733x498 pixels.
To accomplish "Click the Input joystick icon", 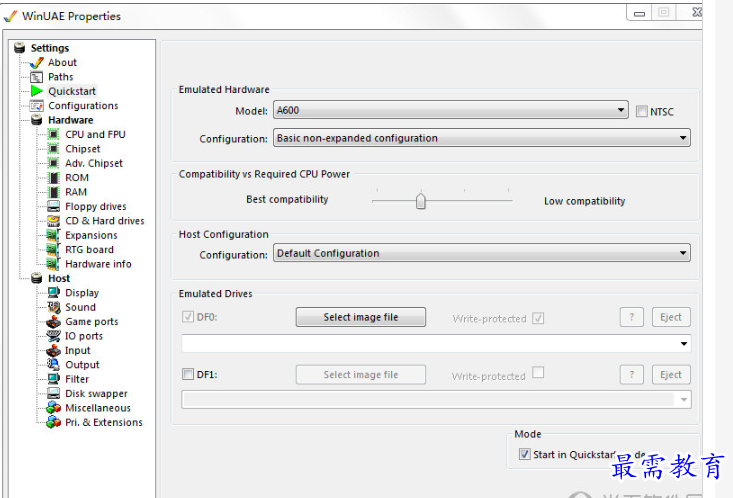I will pos(54,350).
